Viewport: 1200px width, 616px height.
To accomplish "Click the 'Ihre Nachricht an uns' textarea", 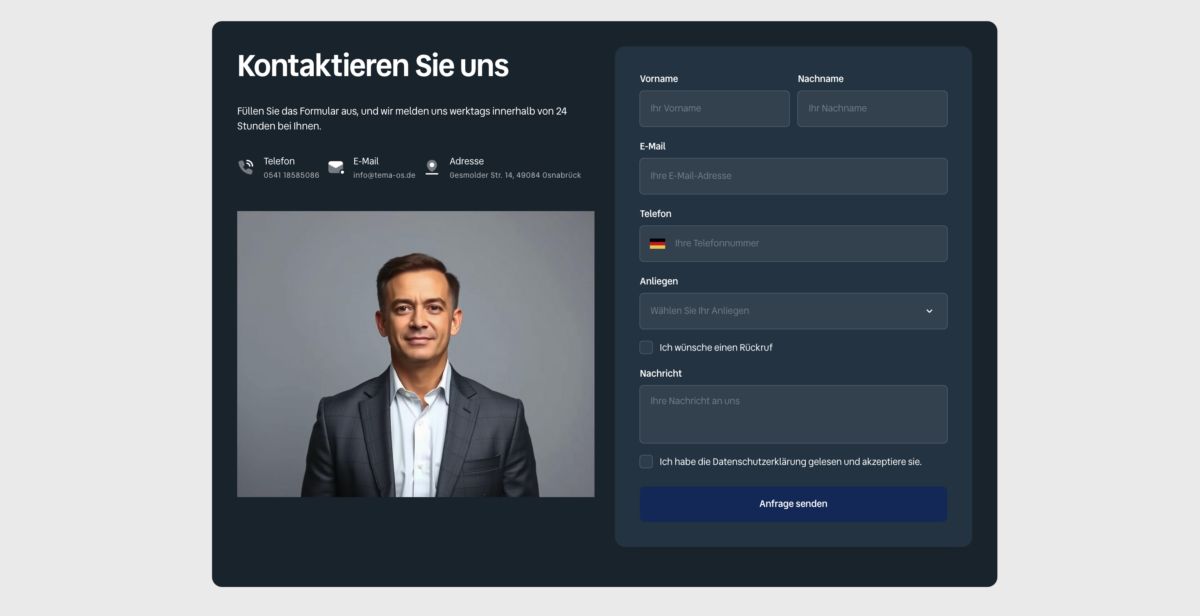I will pyautogui.click(x=793, y=414).
